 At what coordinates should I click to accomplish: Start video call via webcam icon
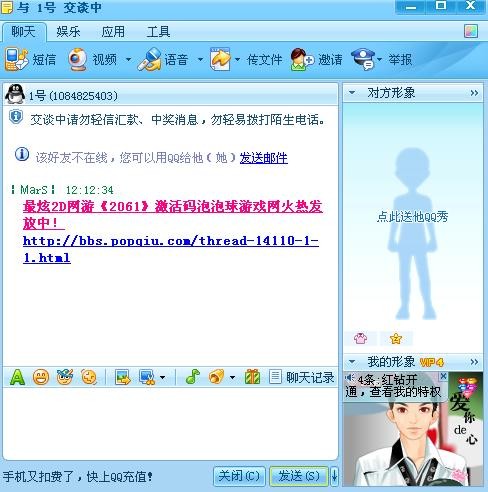pyautogui.click(x=77, y=59)
